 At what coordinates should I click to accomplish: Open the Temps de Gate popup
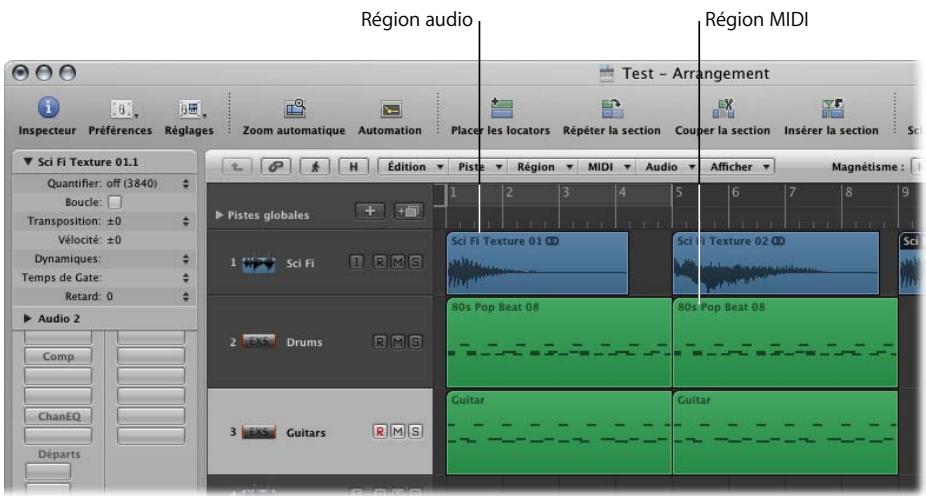point(185,278)
